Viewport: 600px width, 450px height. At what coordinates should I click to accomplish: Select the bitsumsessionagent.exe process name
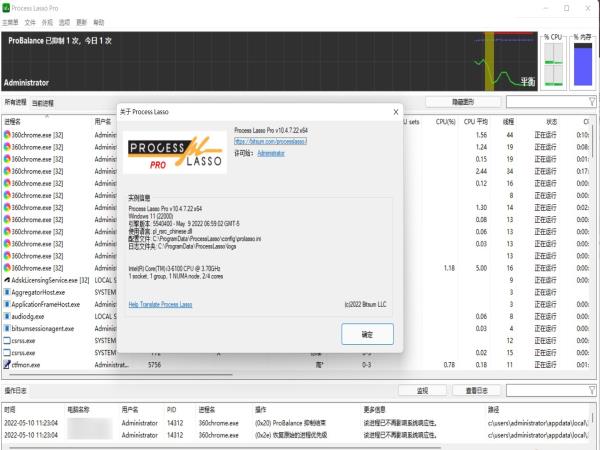pos(43,328)
